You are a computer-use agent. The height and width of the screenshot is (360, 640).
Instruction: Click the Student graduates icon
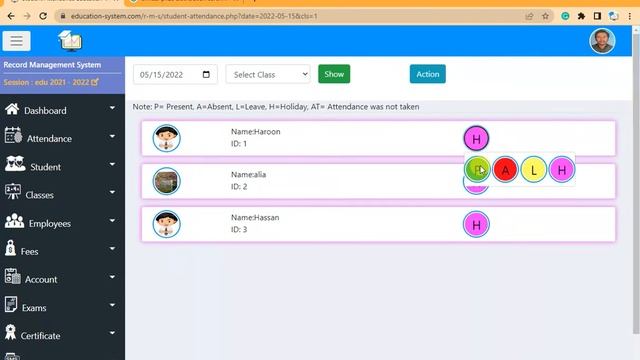(15, 163)
